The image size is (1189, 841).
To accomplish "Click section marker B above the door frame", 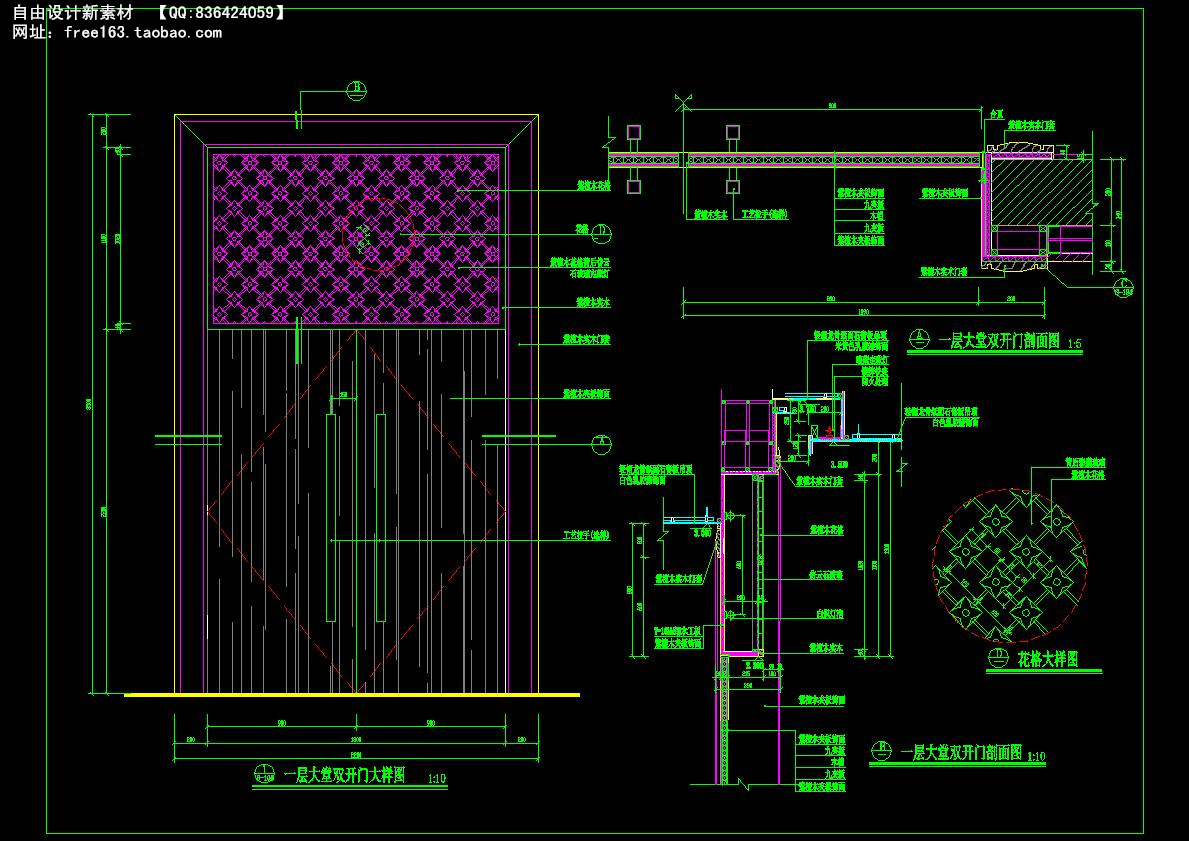I will click(x=356, y=90).
